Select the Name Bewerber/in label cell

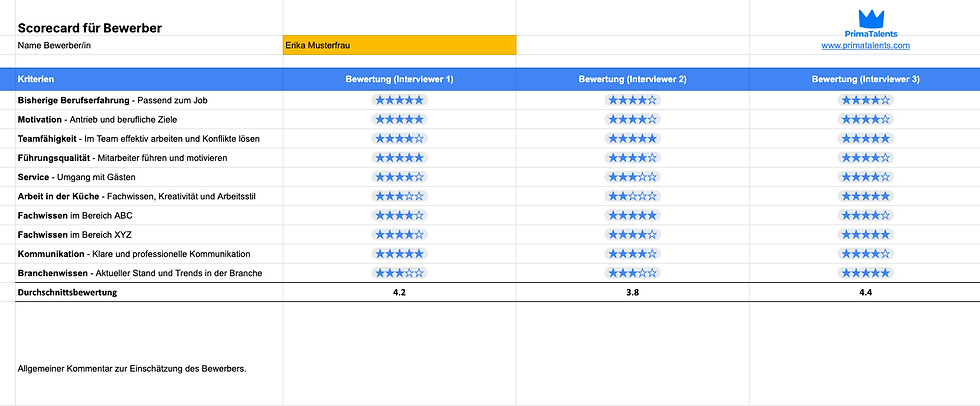click(149, 46)
